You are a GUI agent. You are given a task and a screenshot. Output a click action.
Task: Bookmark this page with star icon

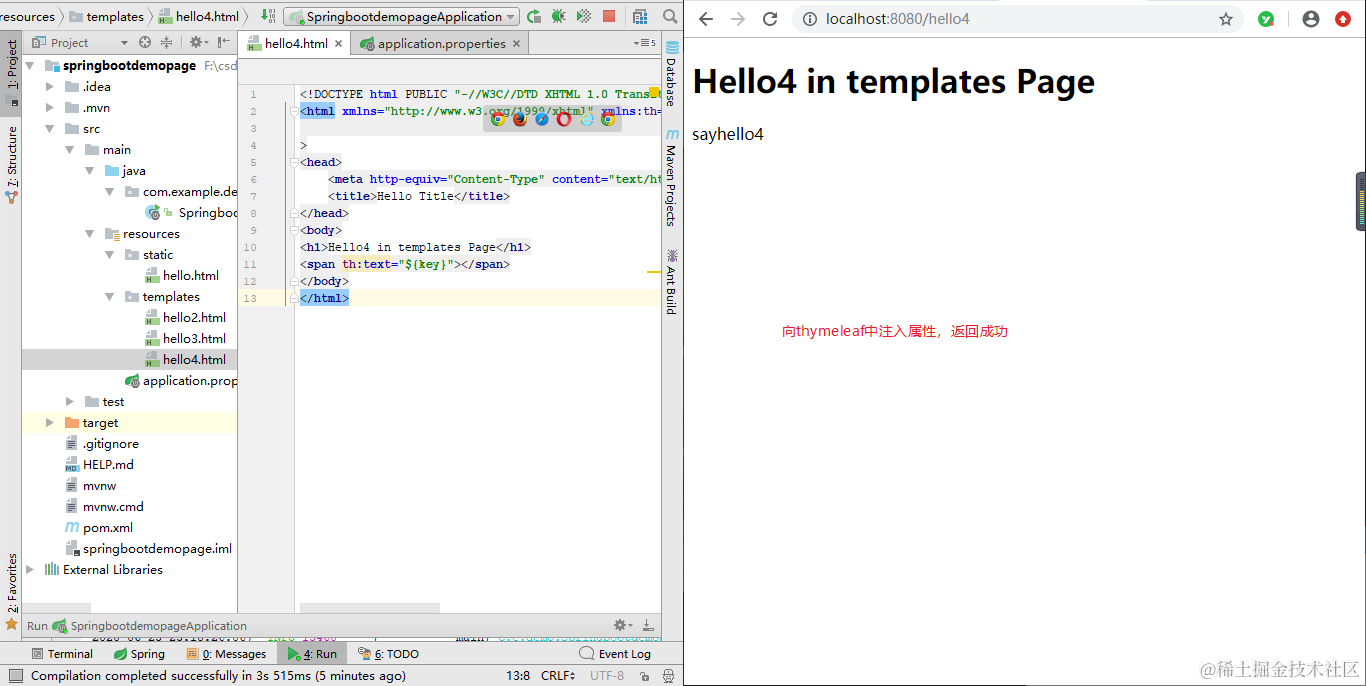(1226, 19)
